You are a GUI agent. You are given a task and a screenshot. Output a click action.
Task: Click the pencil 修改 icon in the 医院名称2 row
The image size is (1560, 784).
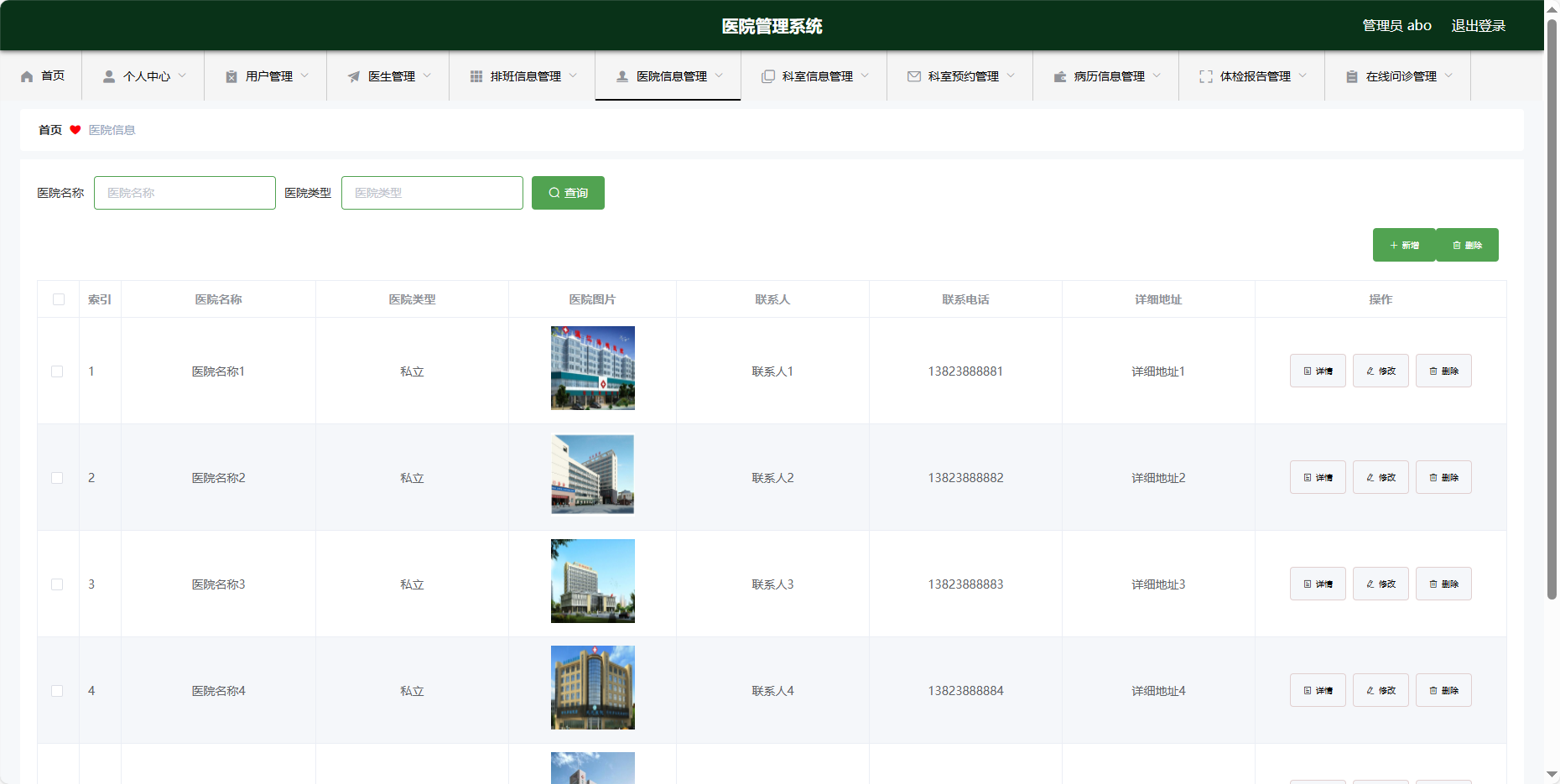(x=1370, y=478)
